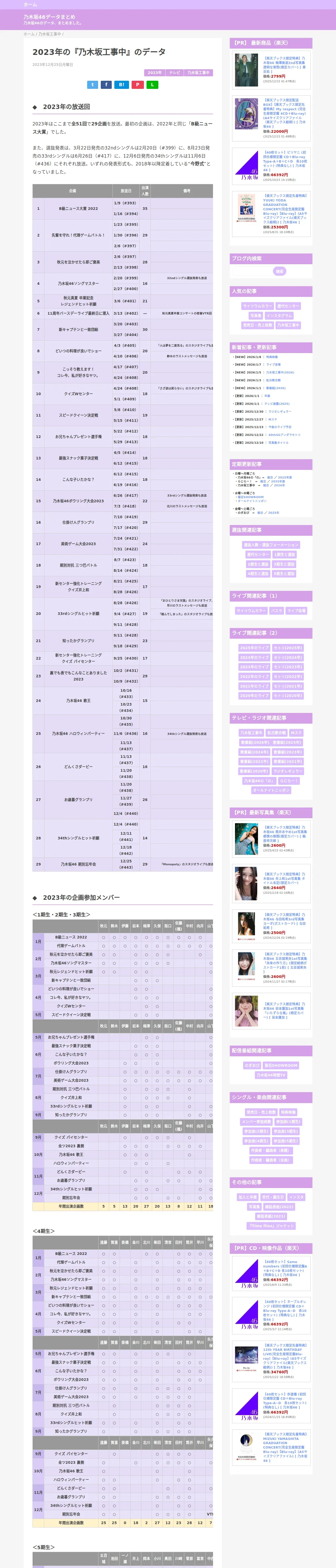Select the 1/9 (#393) air date cell

click(x=126, y=203)
